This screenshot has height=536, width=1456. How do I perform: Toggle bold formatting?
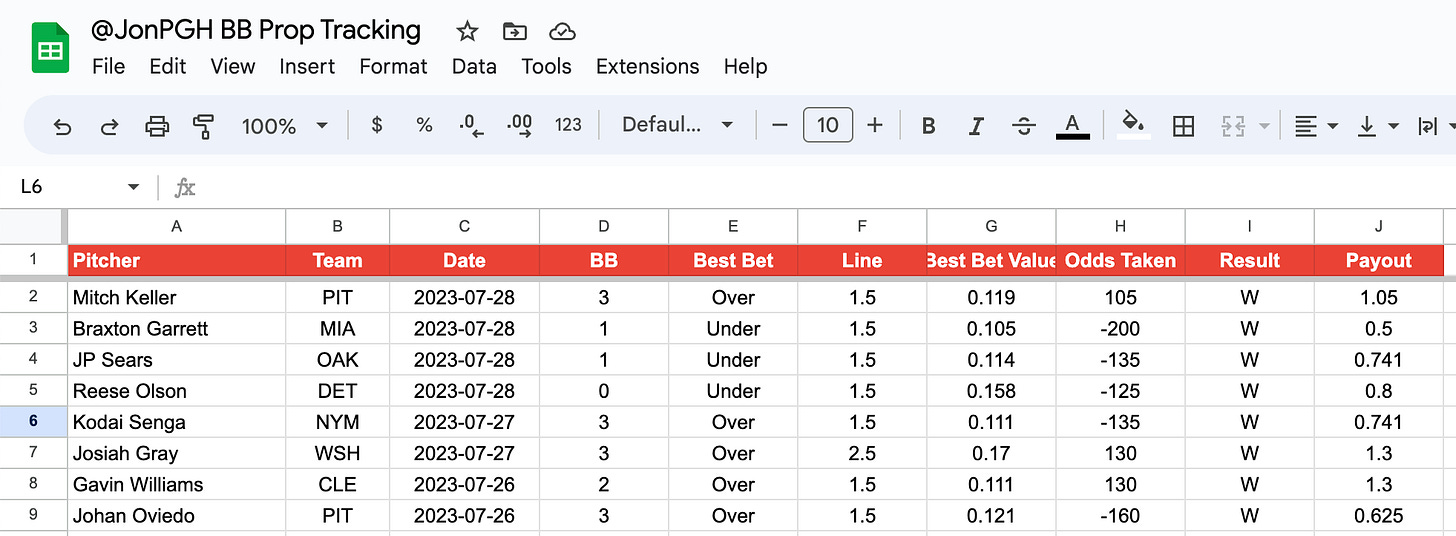[x=928, y=126]
